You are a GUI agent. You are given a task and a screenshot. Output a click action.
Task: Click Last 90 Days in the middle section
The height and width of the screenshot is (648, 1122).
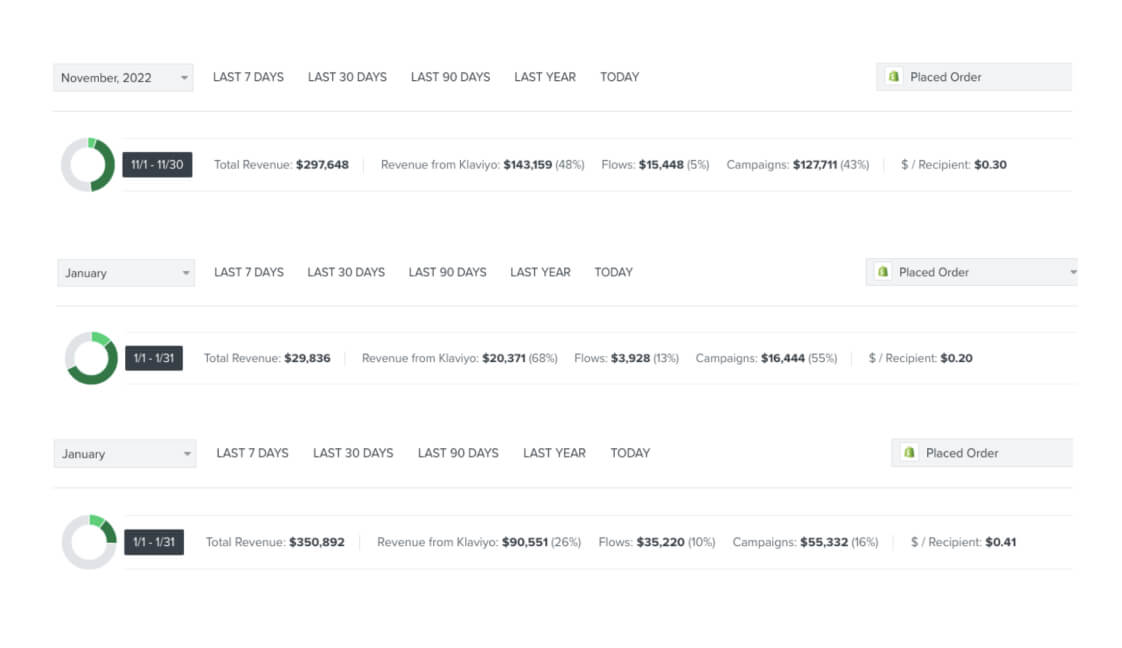point(447,271)
